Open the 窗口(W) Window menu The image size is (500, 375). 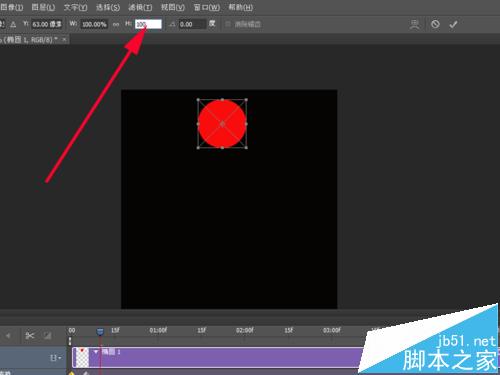tap(207, 7)
